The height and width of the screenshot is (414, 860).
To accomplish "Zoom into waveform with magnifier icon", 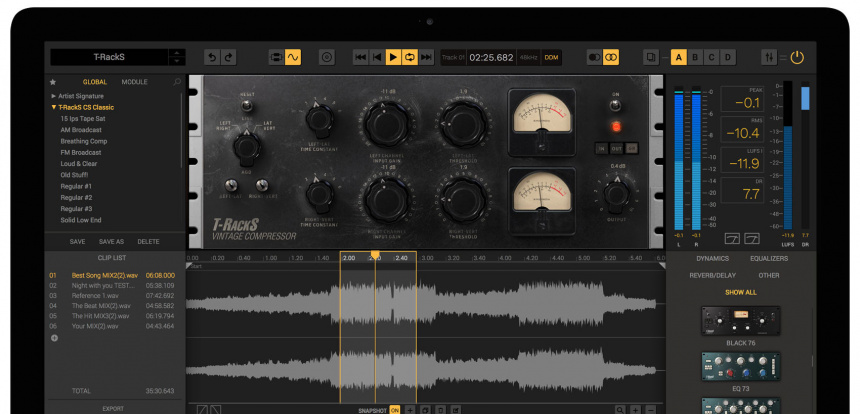I will click(620, 410).
